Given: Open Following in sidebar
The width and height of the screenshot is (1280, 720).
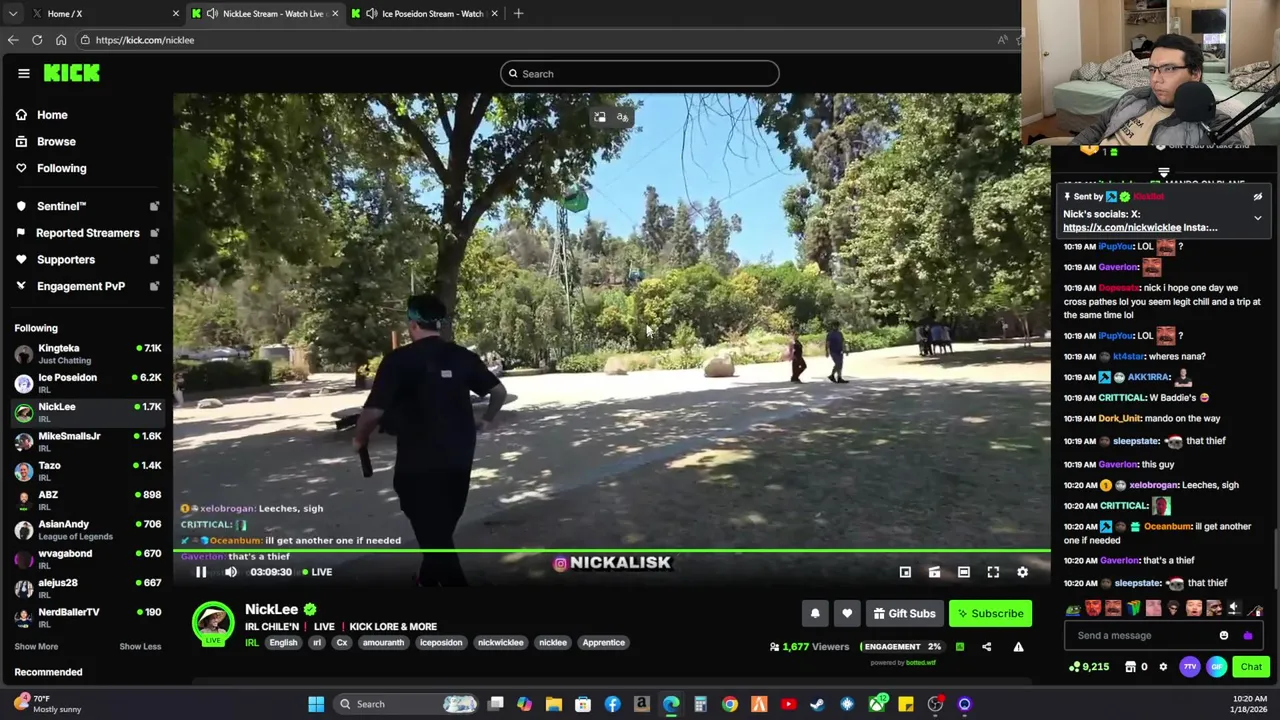Looking at the screenshot, I should tap(61, 168).
